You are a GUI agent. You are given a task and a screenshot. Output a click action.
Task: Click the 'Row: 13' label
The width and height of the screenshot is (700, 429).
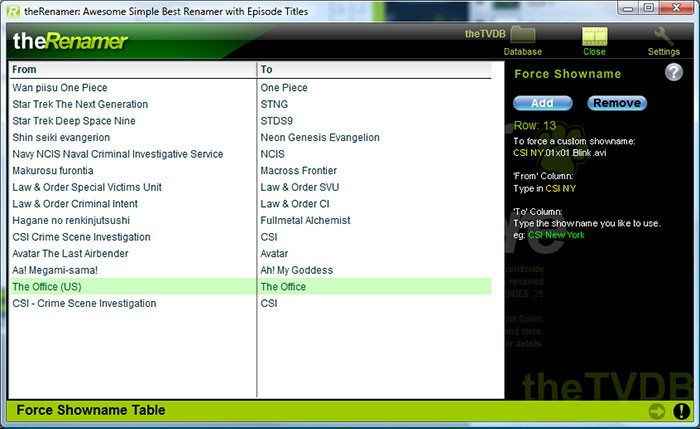[x=535, y=125]
